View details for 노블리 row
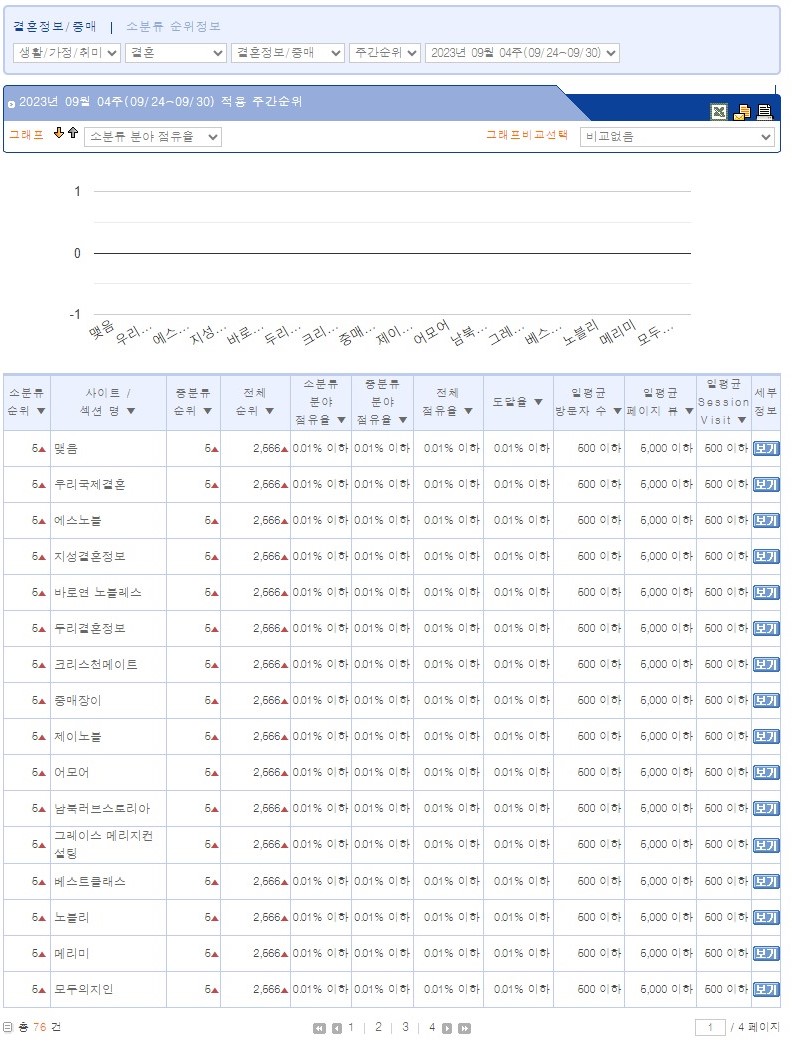Image resolution: width=798 pixels, height=1046 pixels. (x=765, y=918)
